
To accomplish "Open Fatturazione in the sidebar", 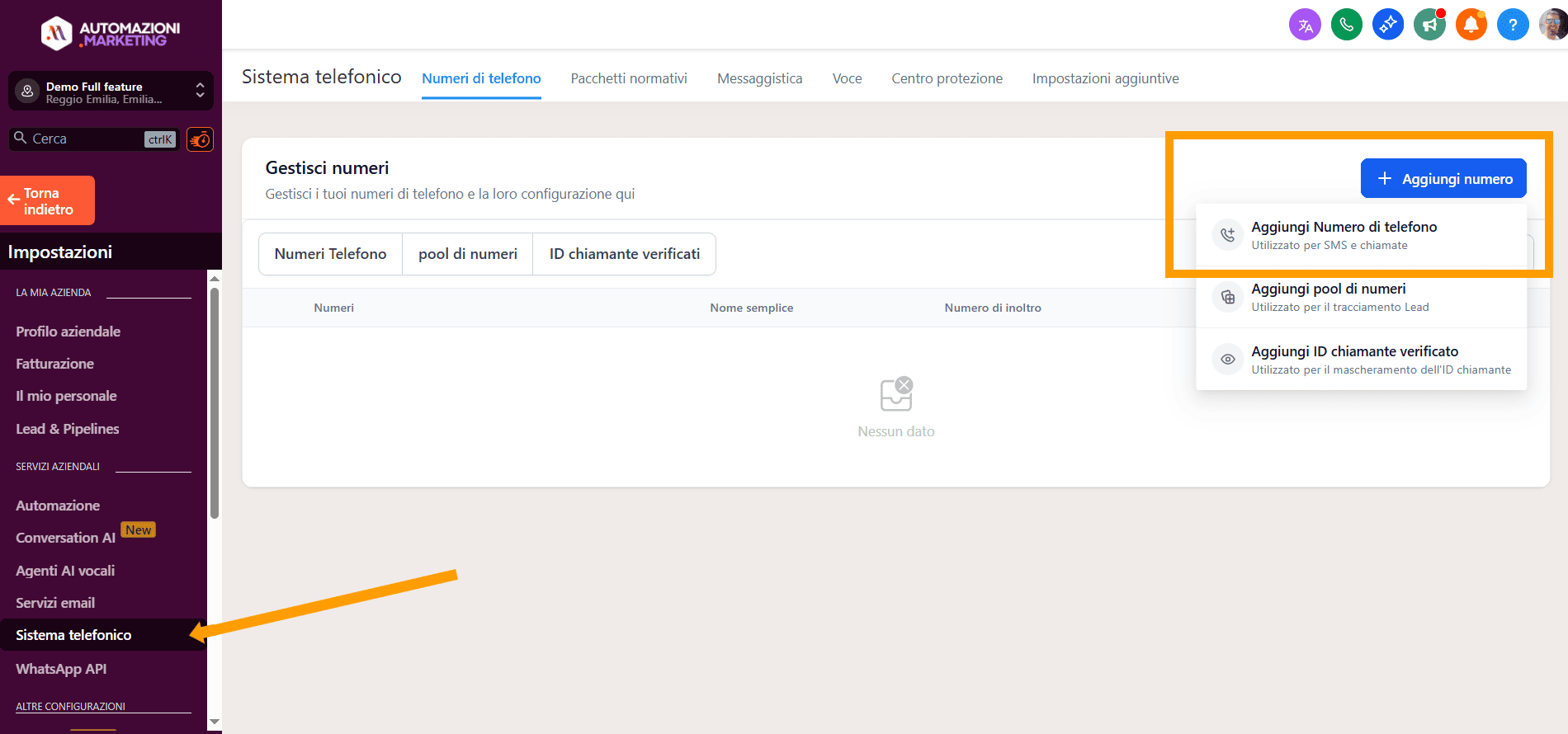I will tap(54, 364).
